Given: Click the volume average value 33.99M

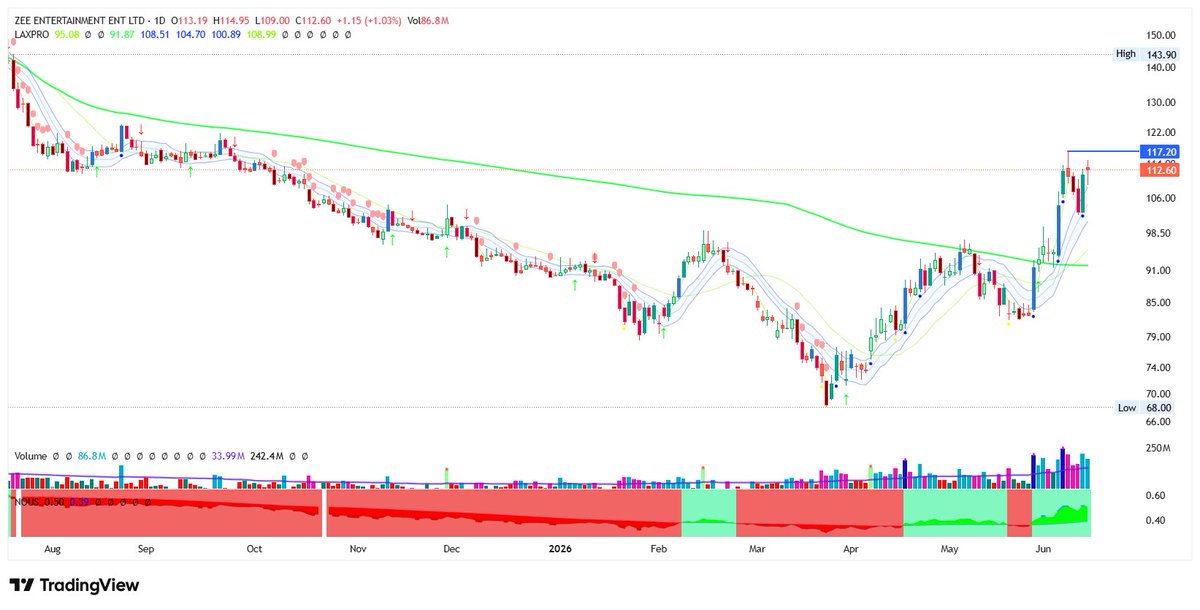Looking at the screenshot, I should point(230,455).
